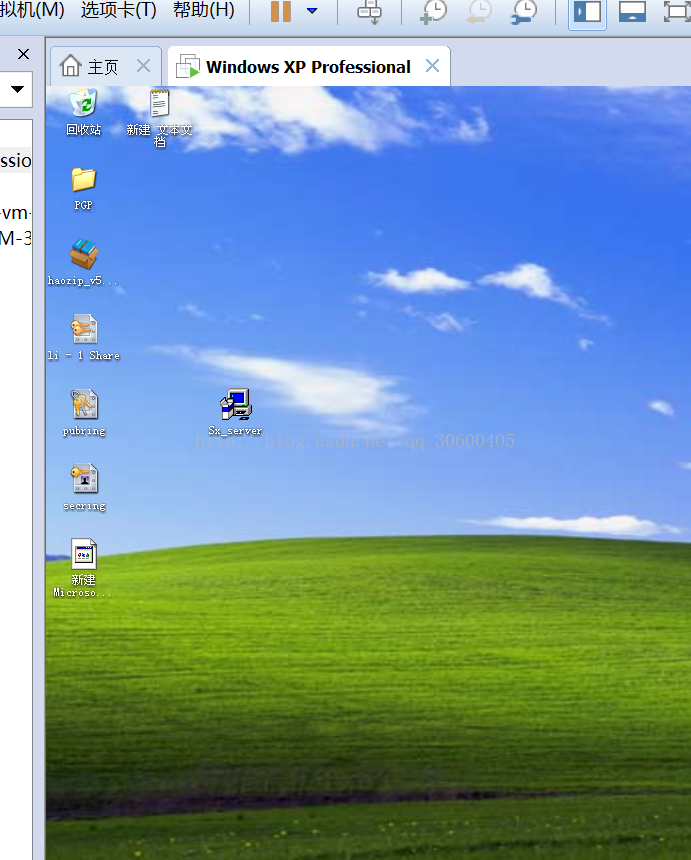Expand the power options dropdown arrow
Viewport: 691px width, 860px height.
coord(312,11)
